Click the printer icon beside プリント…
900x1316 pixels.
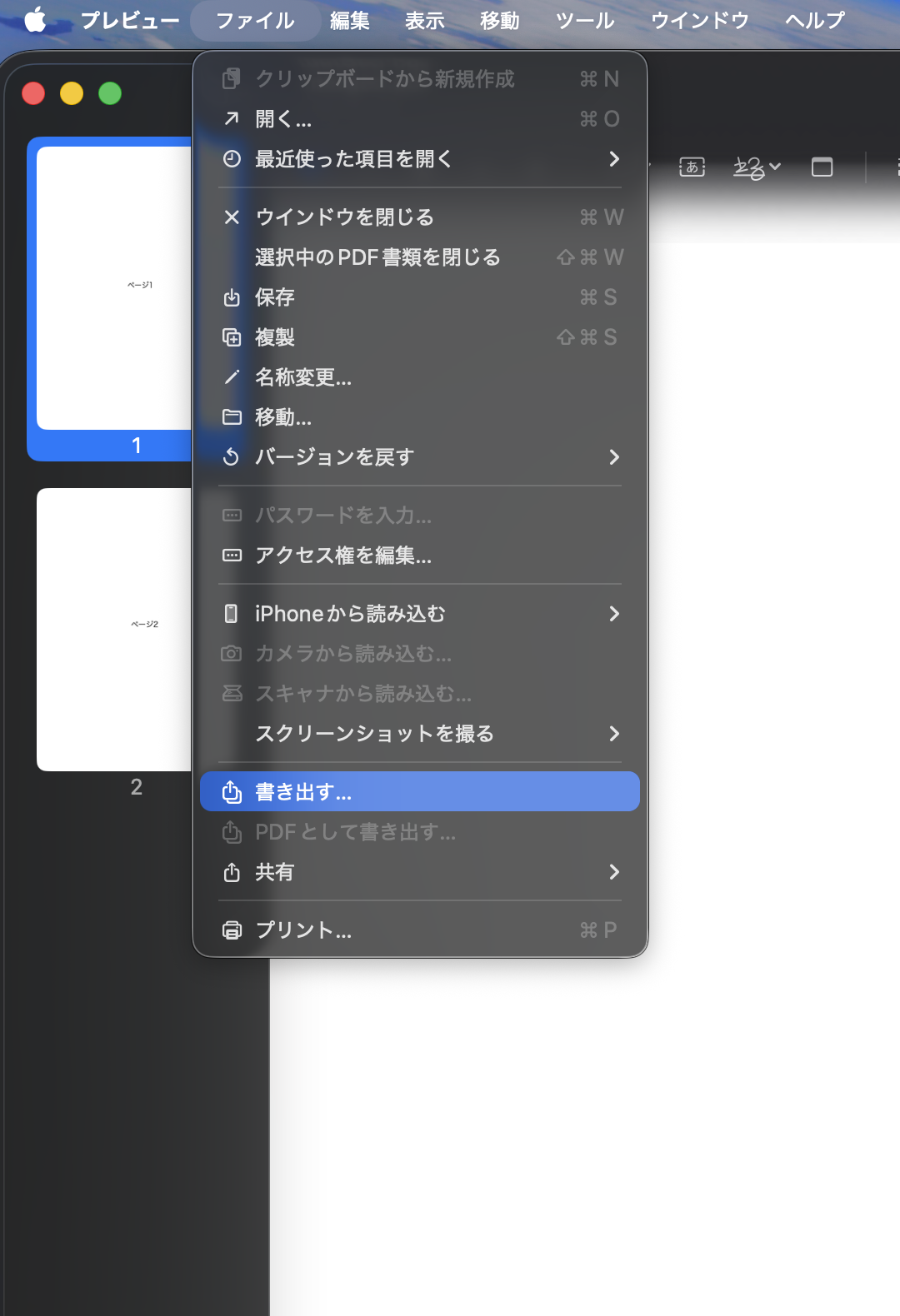click(x=232, y=930)
